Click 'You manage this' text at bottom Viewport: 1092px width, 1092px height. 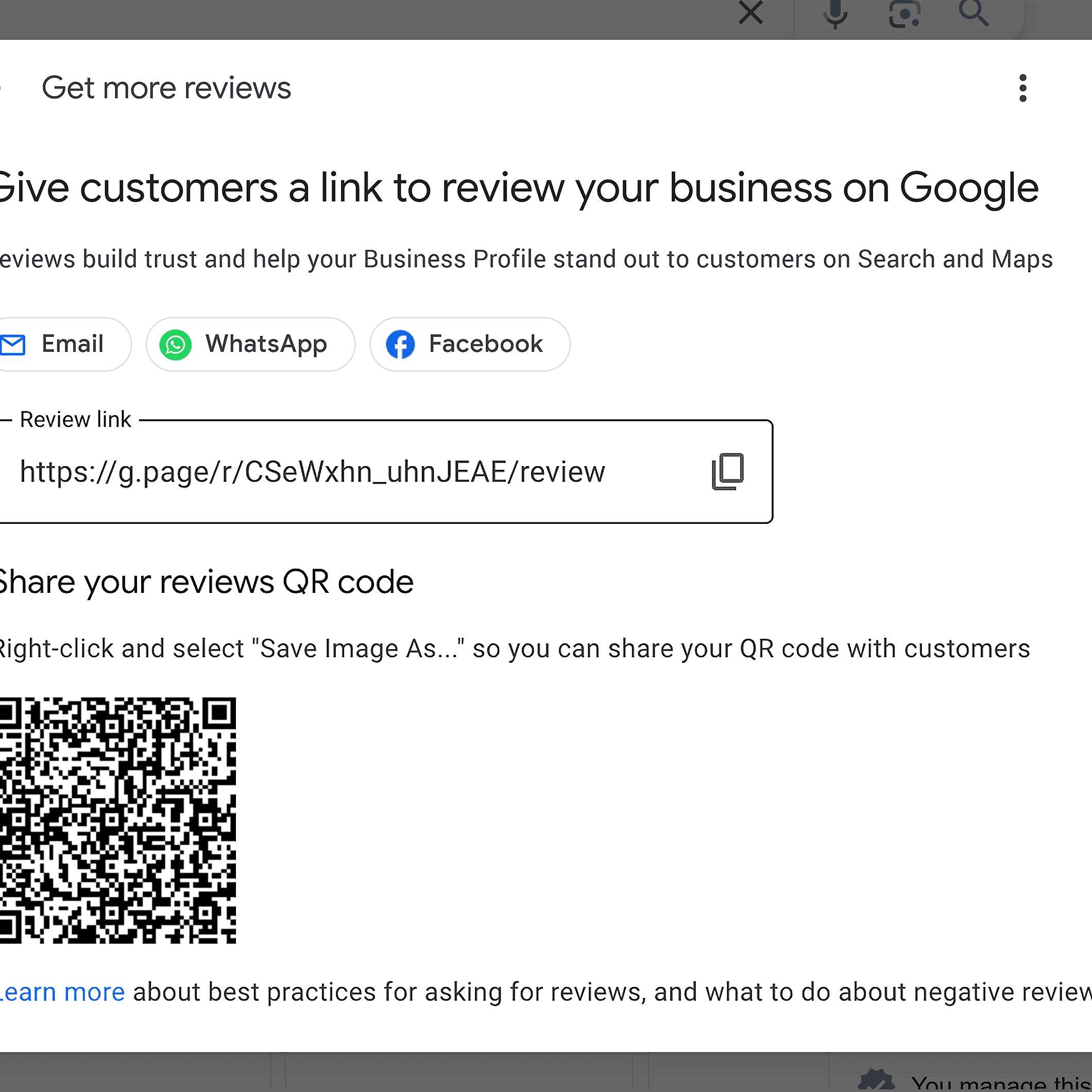(1000, 1083)
